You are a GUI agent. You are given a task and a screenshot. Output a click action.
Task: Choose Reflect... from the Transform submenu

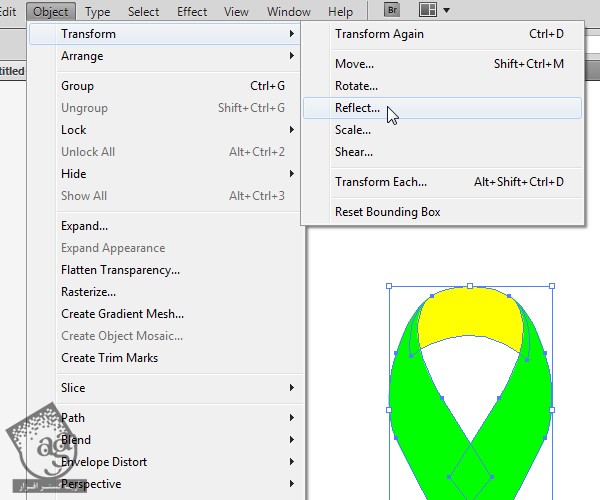click(357, 108)
